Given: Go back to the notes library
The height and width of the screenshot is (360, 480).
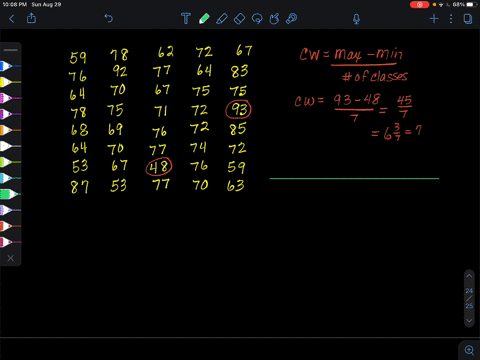Looking at the screenshot, I should pyautogui.click(x=12, y=19).
